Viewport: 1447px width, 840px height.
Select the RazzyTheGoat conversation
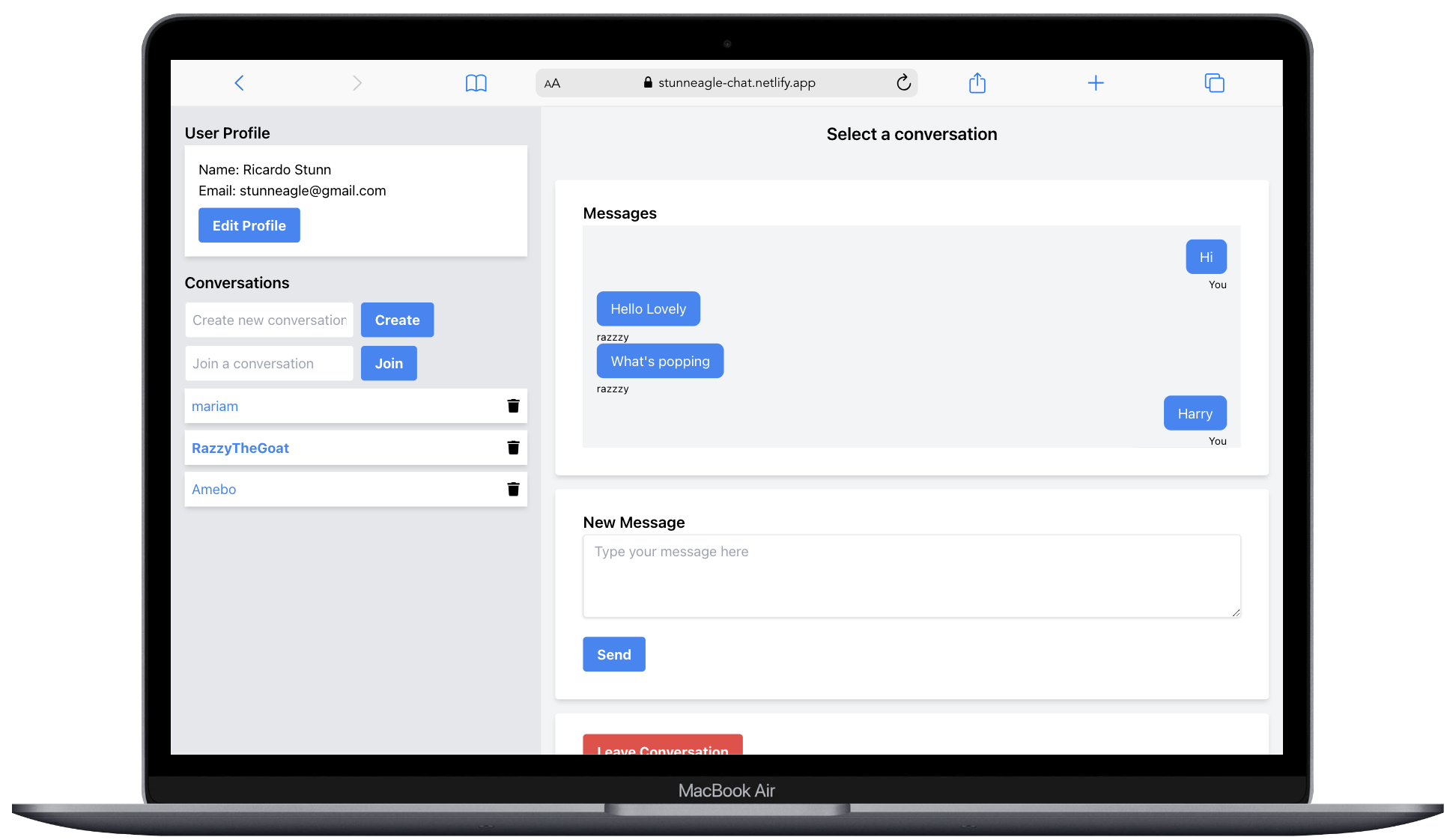point(240,448)
